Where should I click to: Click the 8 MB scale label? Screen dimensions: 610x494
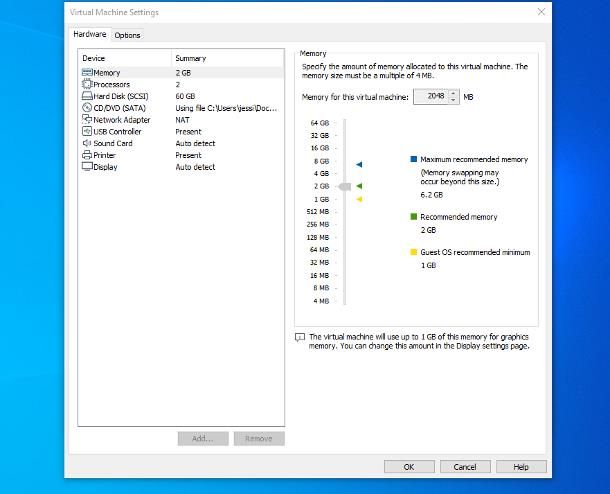tap(321, 288)
